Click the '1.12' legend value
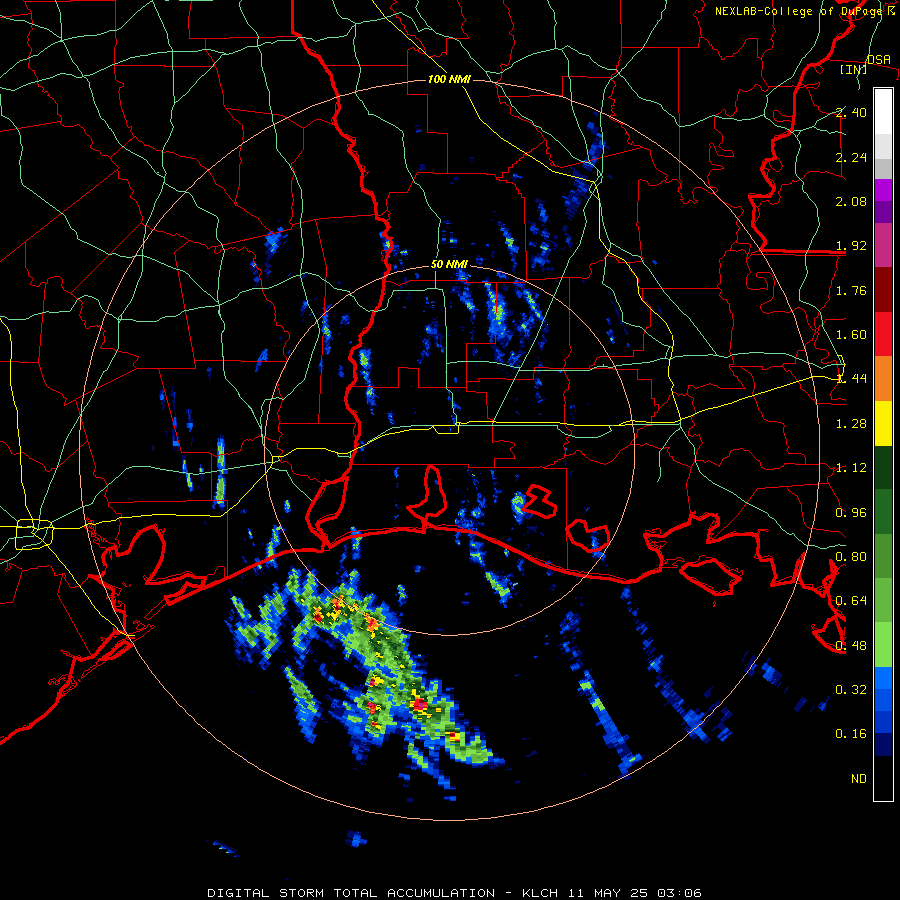The width and height of the screenshot is (900, 900). [851, 468]
